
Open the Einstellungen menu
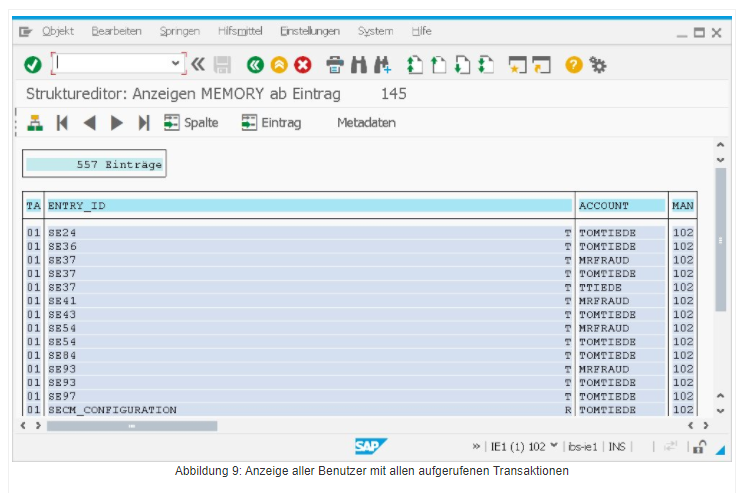coord(309,31)
